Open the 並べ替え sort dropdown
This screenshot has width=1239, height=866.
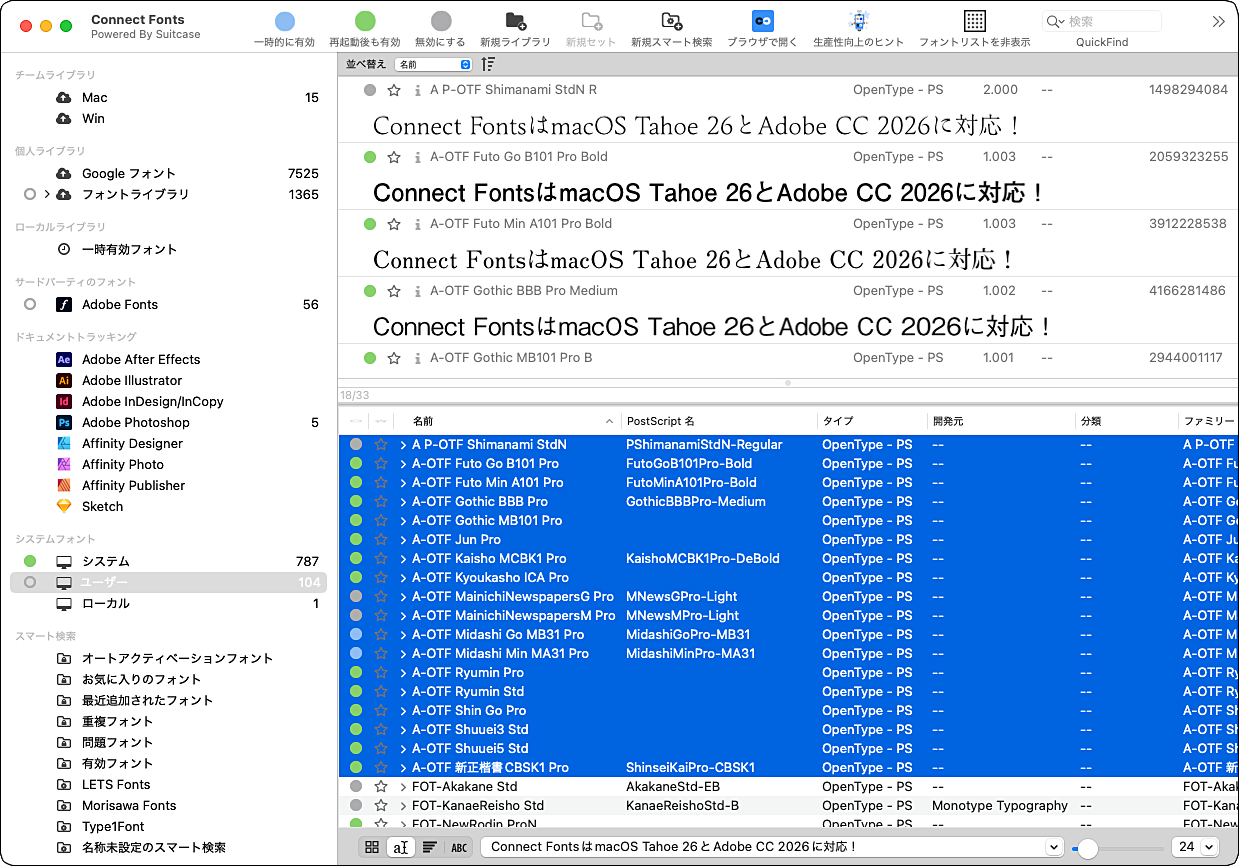[433, 64]
